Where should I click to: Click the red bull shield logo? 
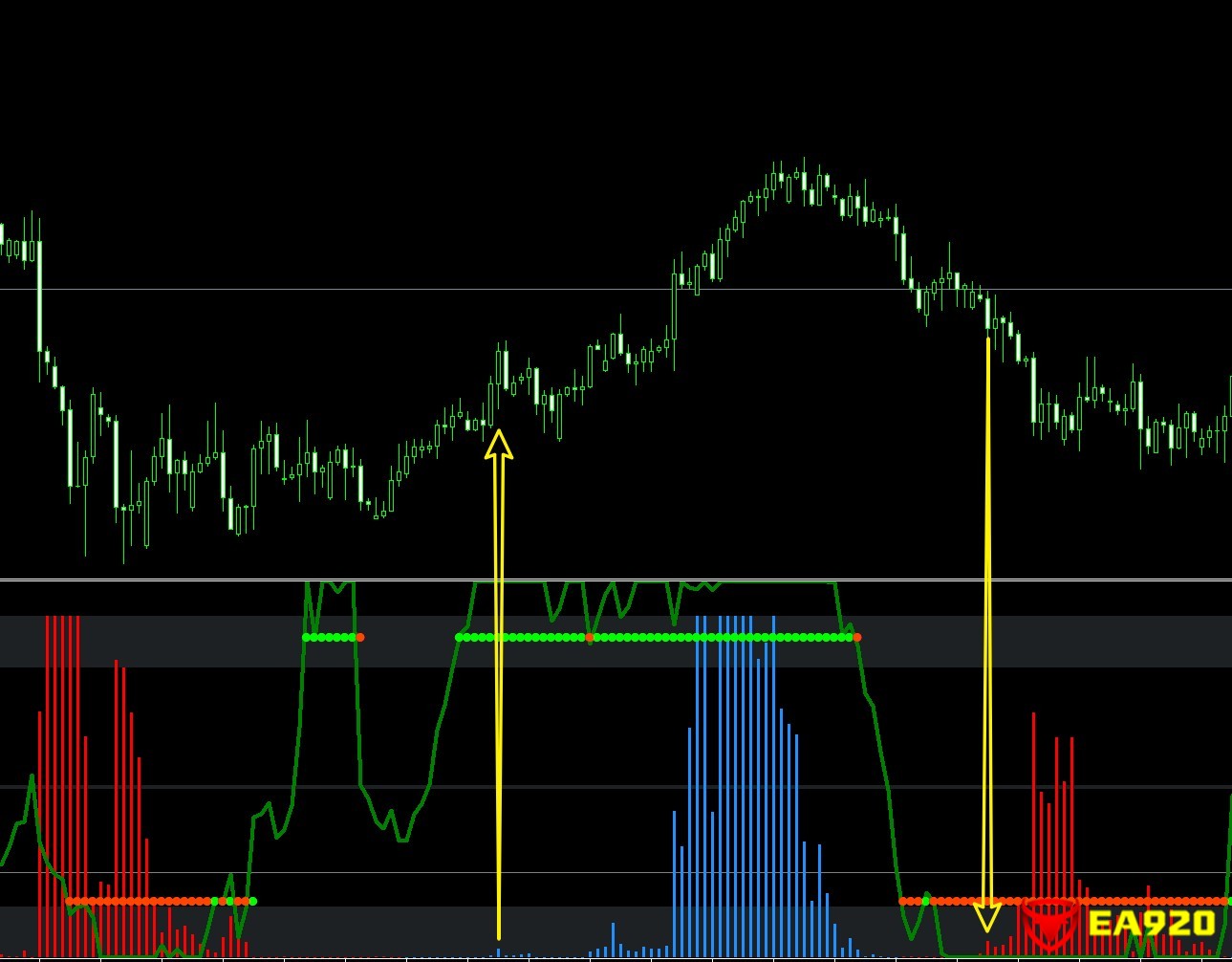coord(1049,922)
